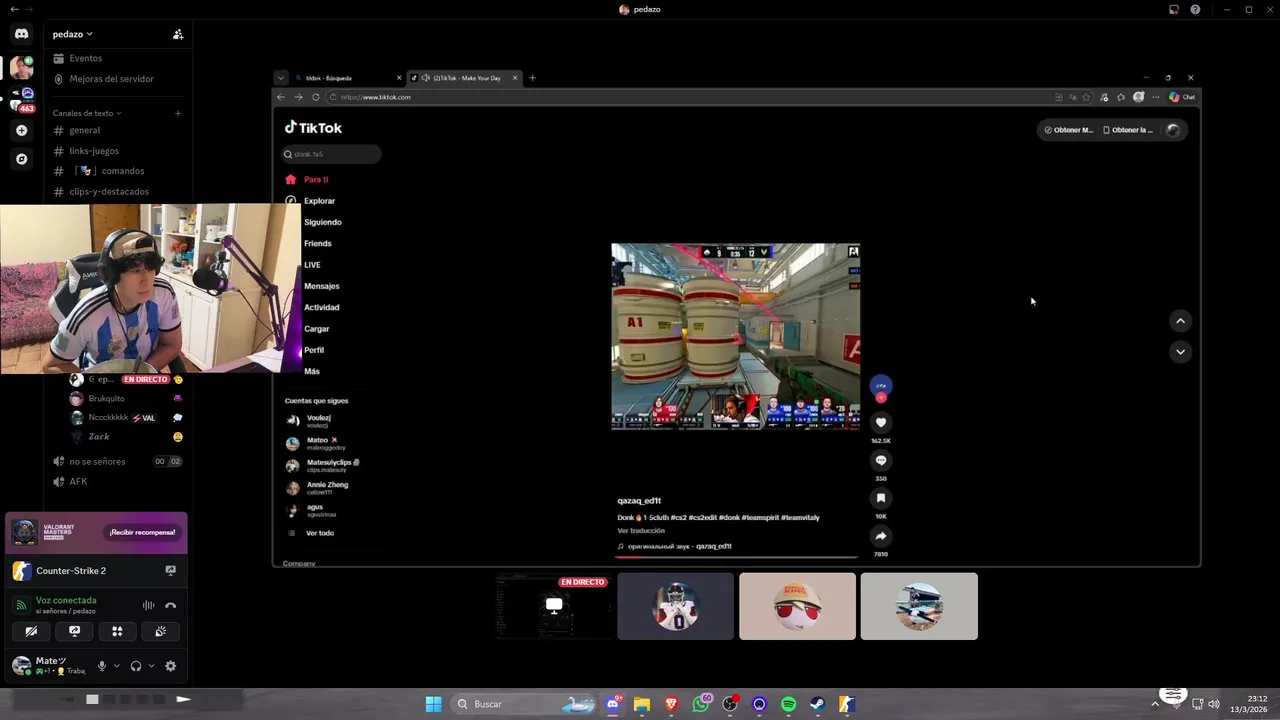
Task: Open Discord help icon in title bar
Action: [1195, 9]
